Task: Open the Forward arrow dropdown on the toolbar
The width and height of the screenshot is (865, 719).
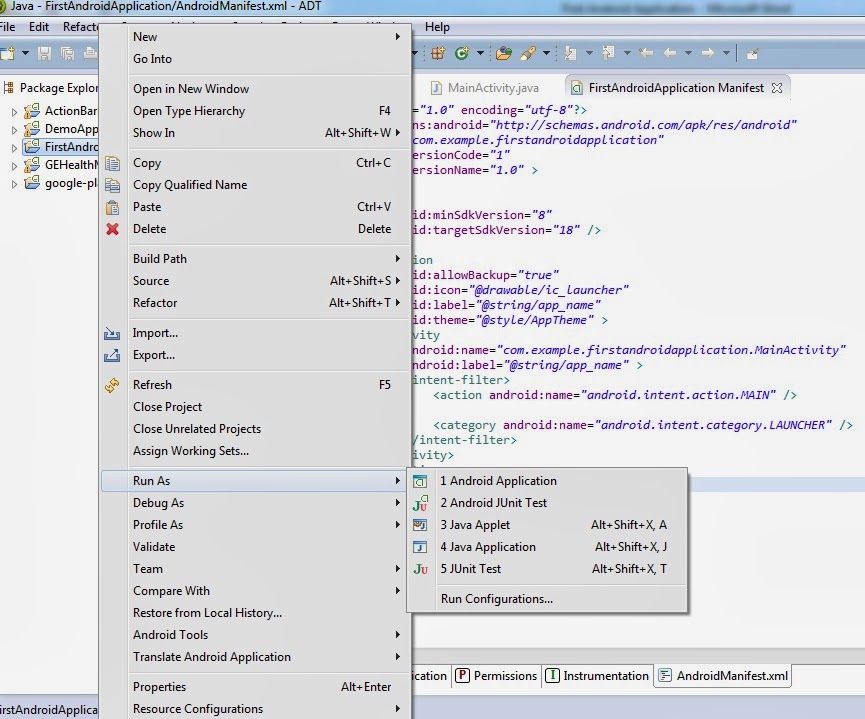Action: pos(726,54)
